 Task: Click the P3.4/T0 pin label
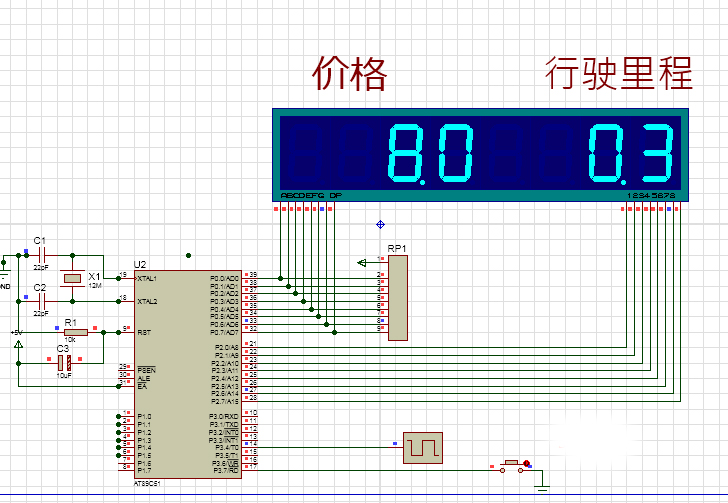(x=227, y=448)
